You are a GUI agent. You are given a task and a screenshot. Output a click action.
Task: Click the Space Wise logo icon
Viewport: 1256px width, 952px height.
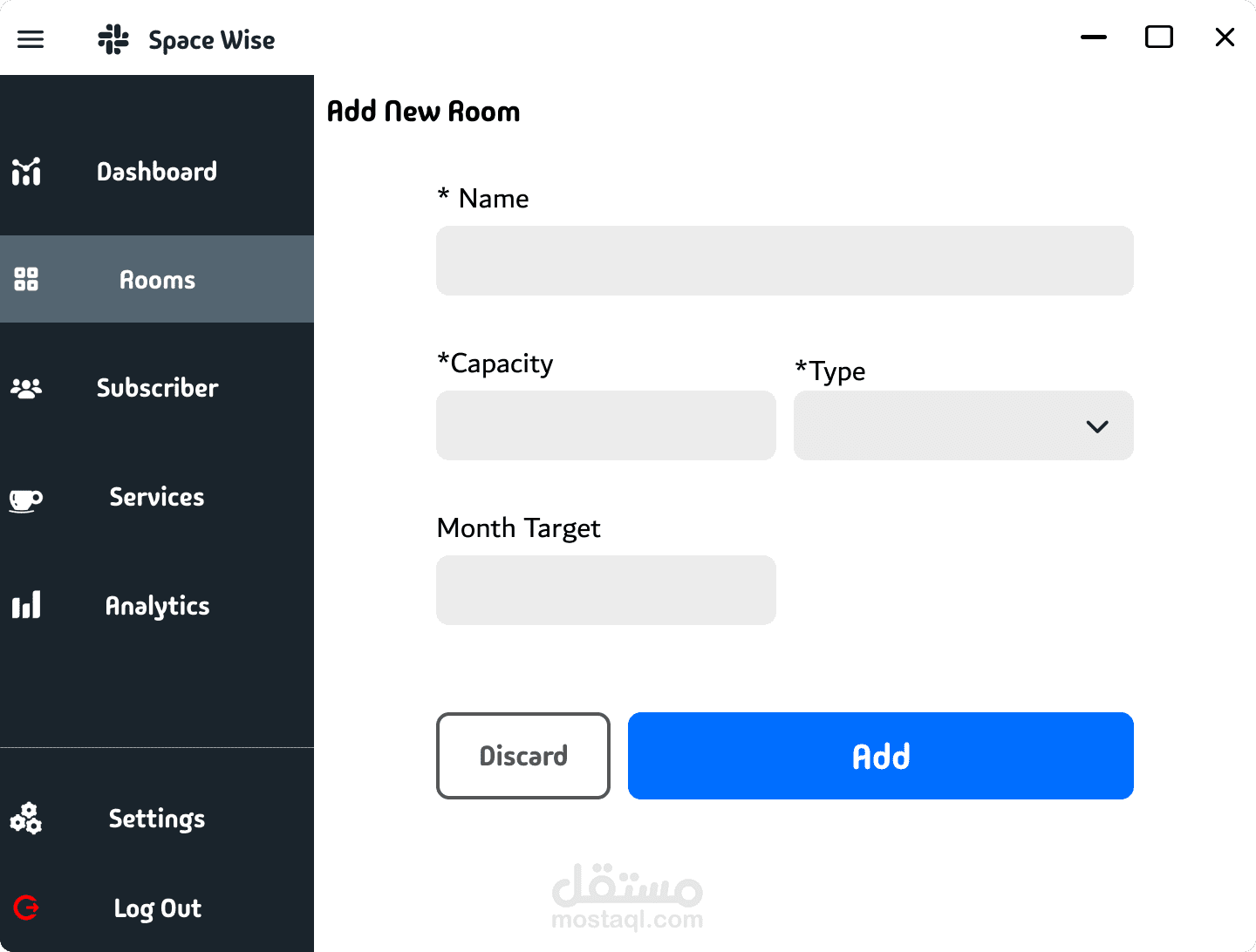113,39
